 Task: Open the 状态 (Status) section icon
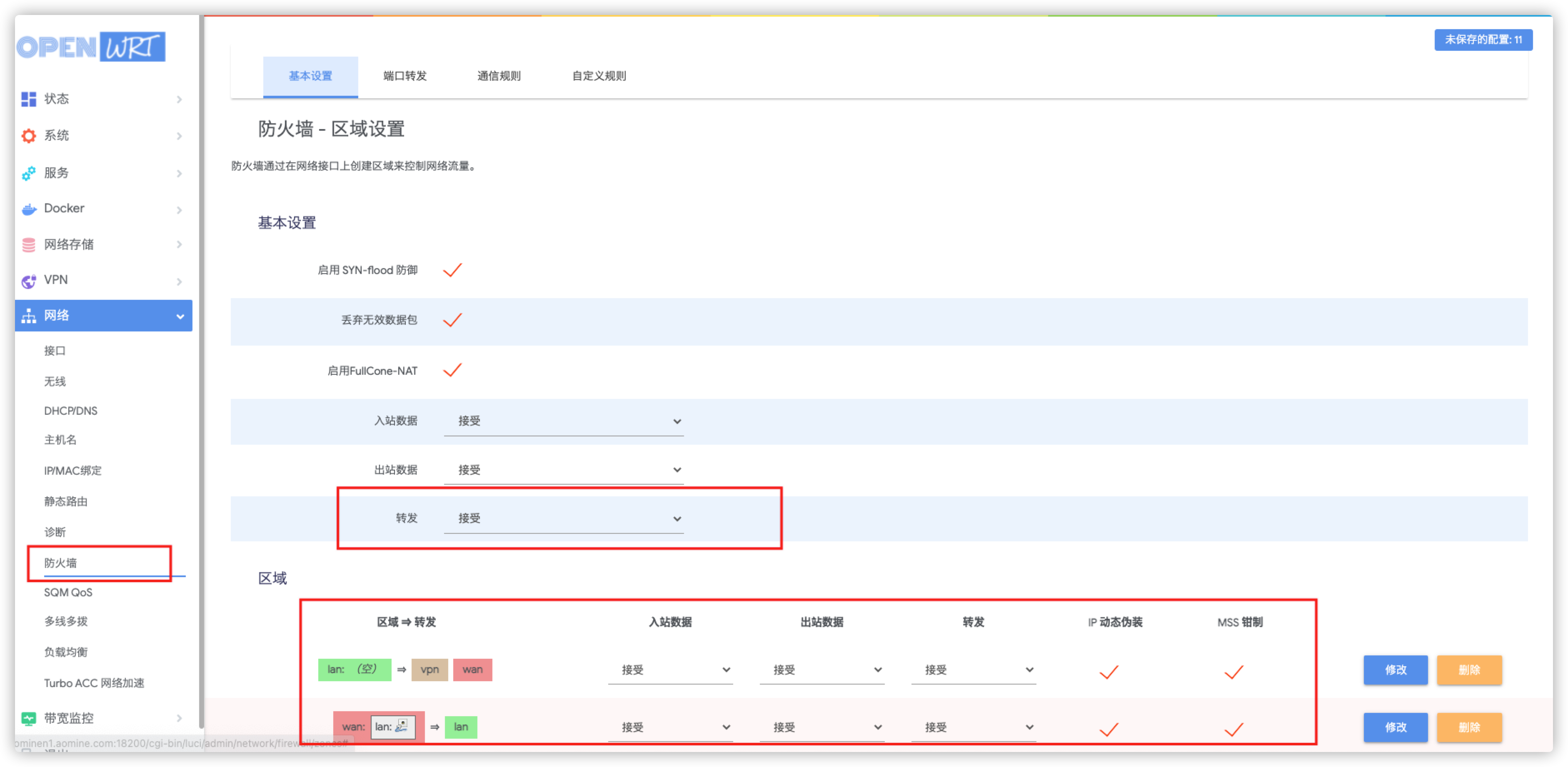[x=28, y=99]
